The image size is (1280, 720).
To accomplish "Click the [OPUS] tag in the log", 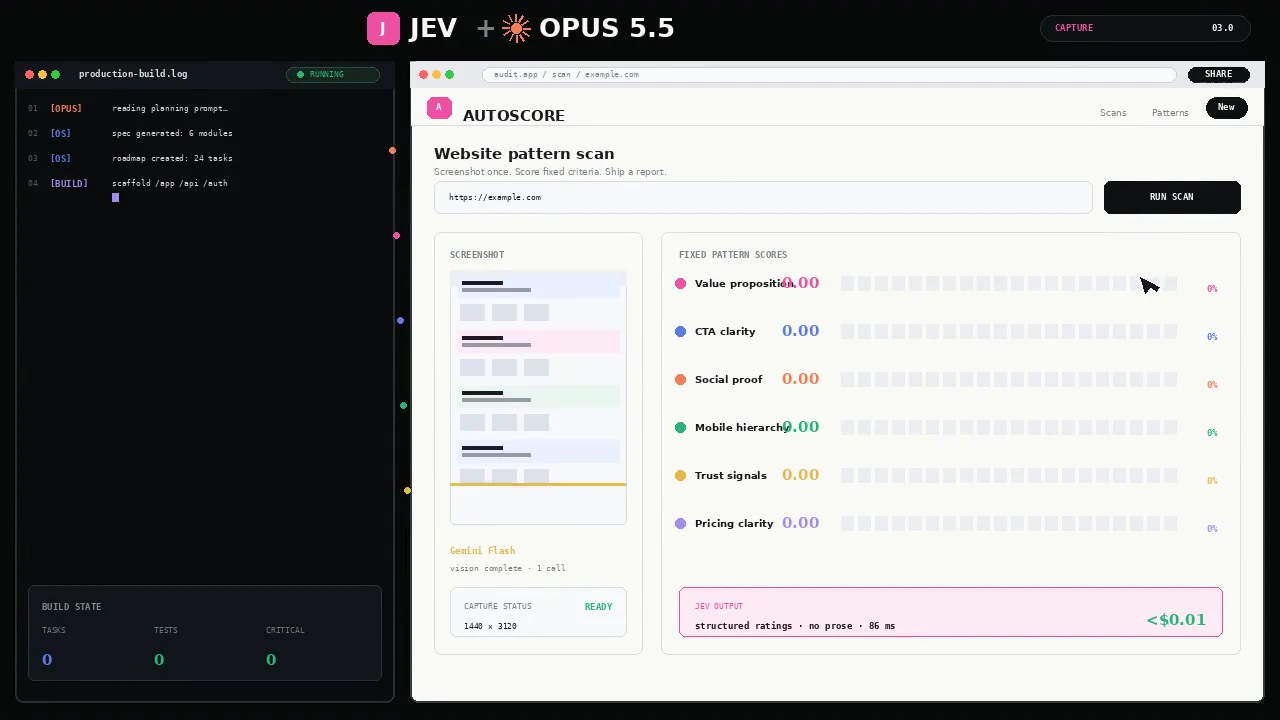I will tap(66, 108).
